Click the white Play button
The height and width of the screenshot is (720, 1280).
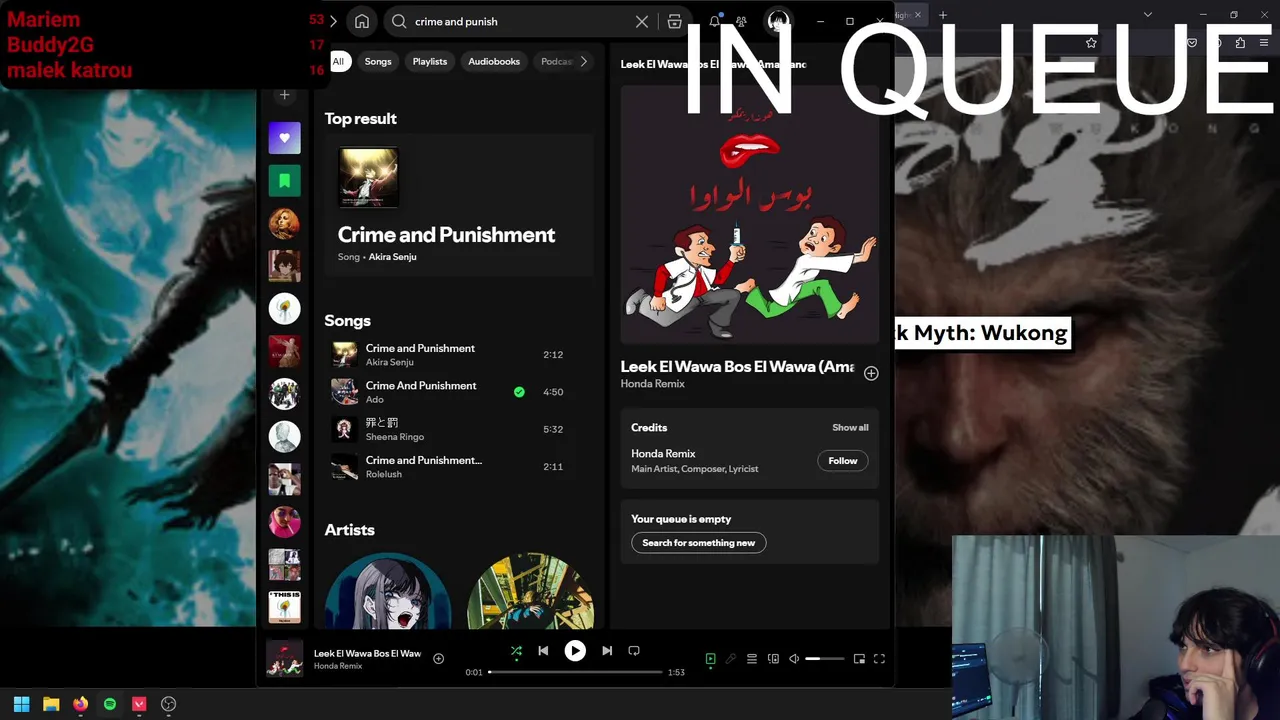click(575, 650)
